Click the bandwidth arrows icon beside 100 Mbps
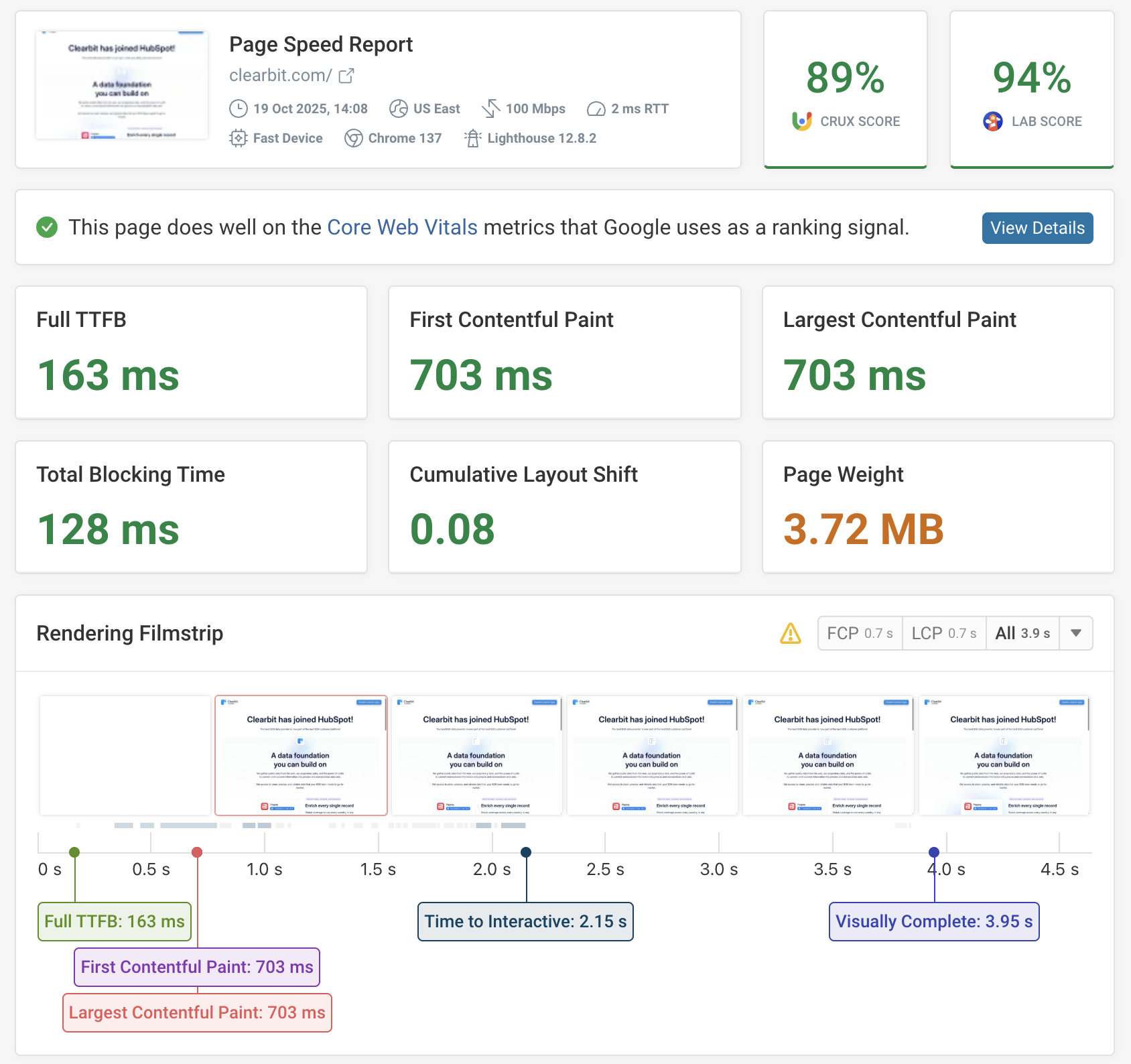 point(491,109)
